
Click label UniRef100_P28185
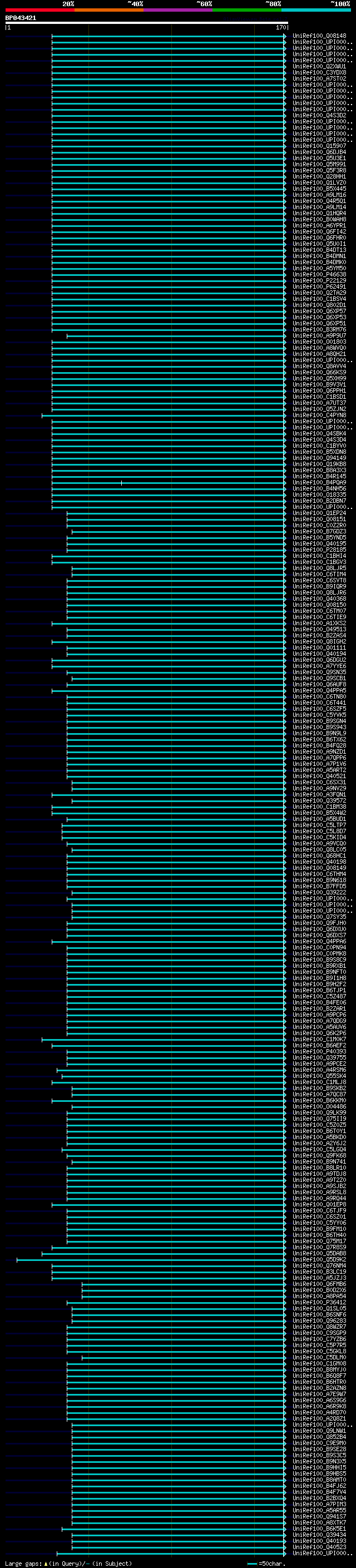pyautogui.click(x=319, y=550)
